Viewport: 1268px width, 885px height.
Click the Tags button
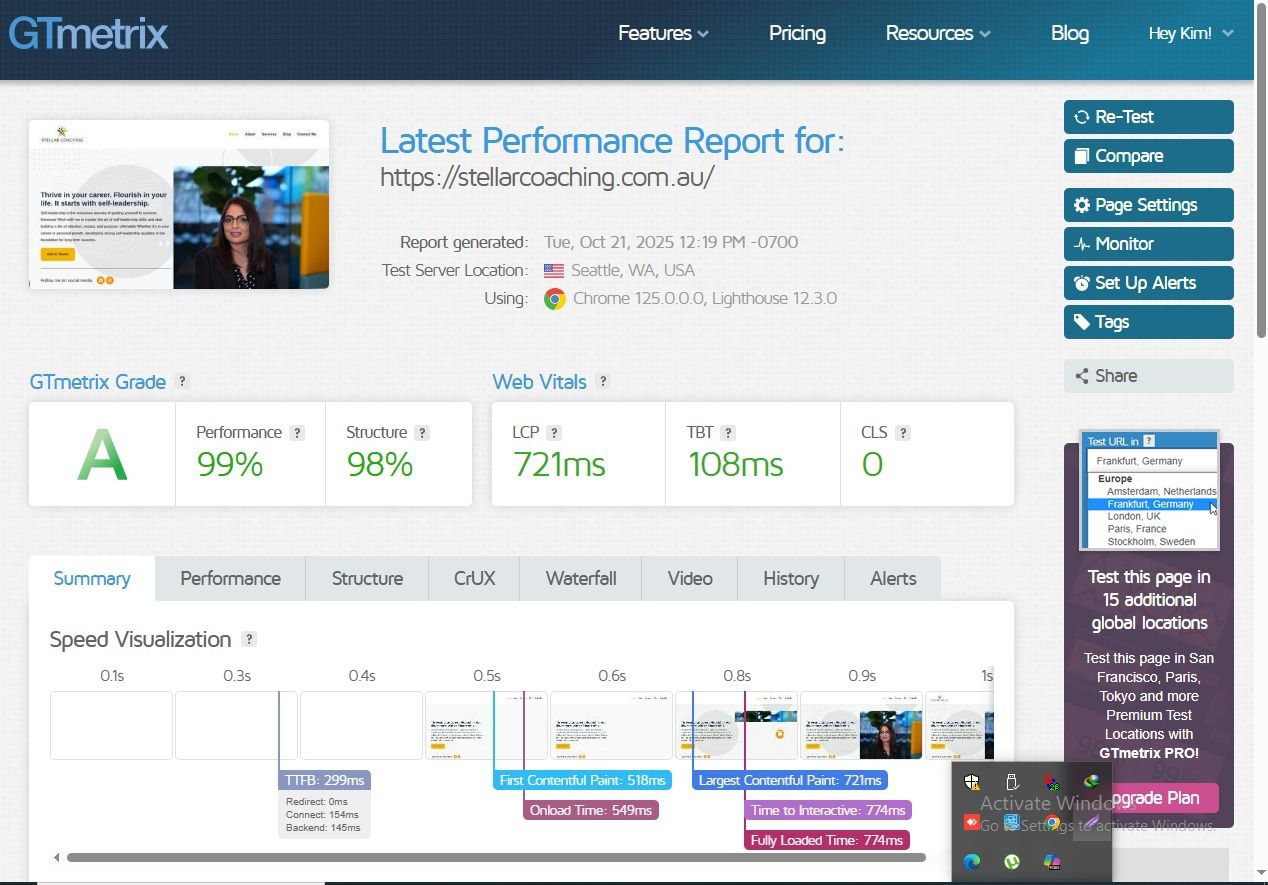1149,322
